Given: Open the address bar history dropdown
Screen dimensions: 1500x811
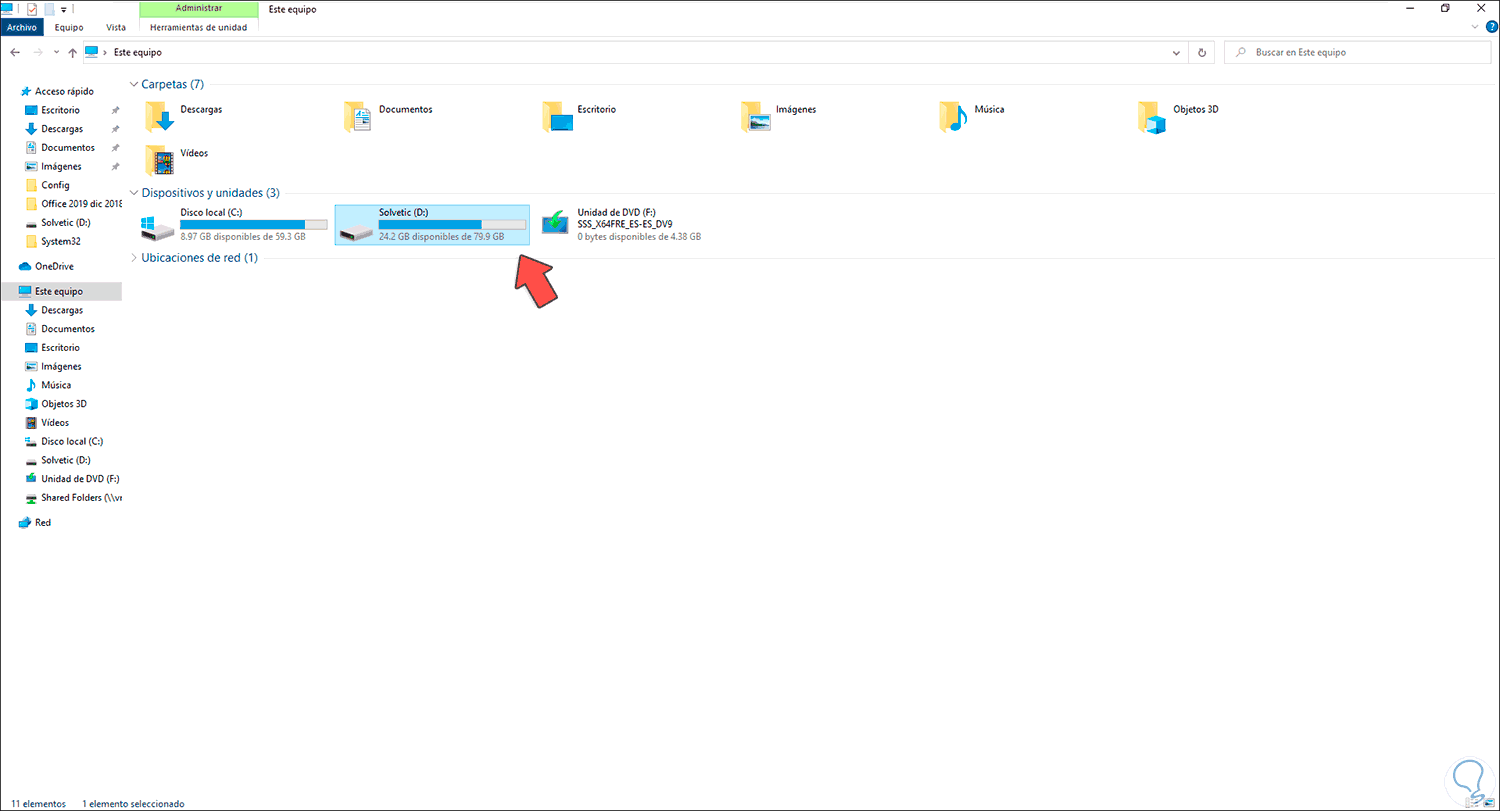Looking at the screenshot, I should coord(1176,52).
